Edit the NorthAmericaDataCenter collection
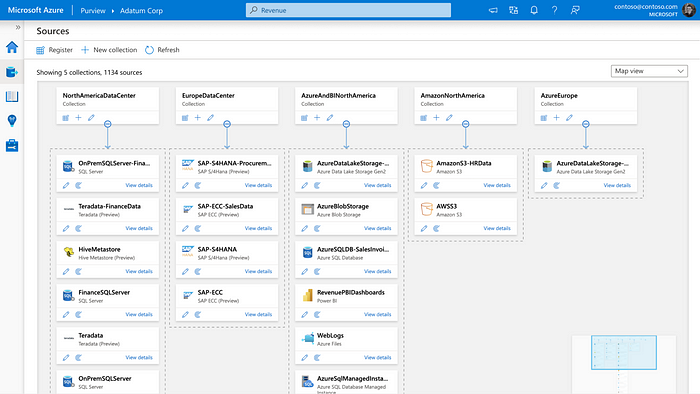Image resolution: width=700 pixels, height=394 pixels. click(91, 118)
